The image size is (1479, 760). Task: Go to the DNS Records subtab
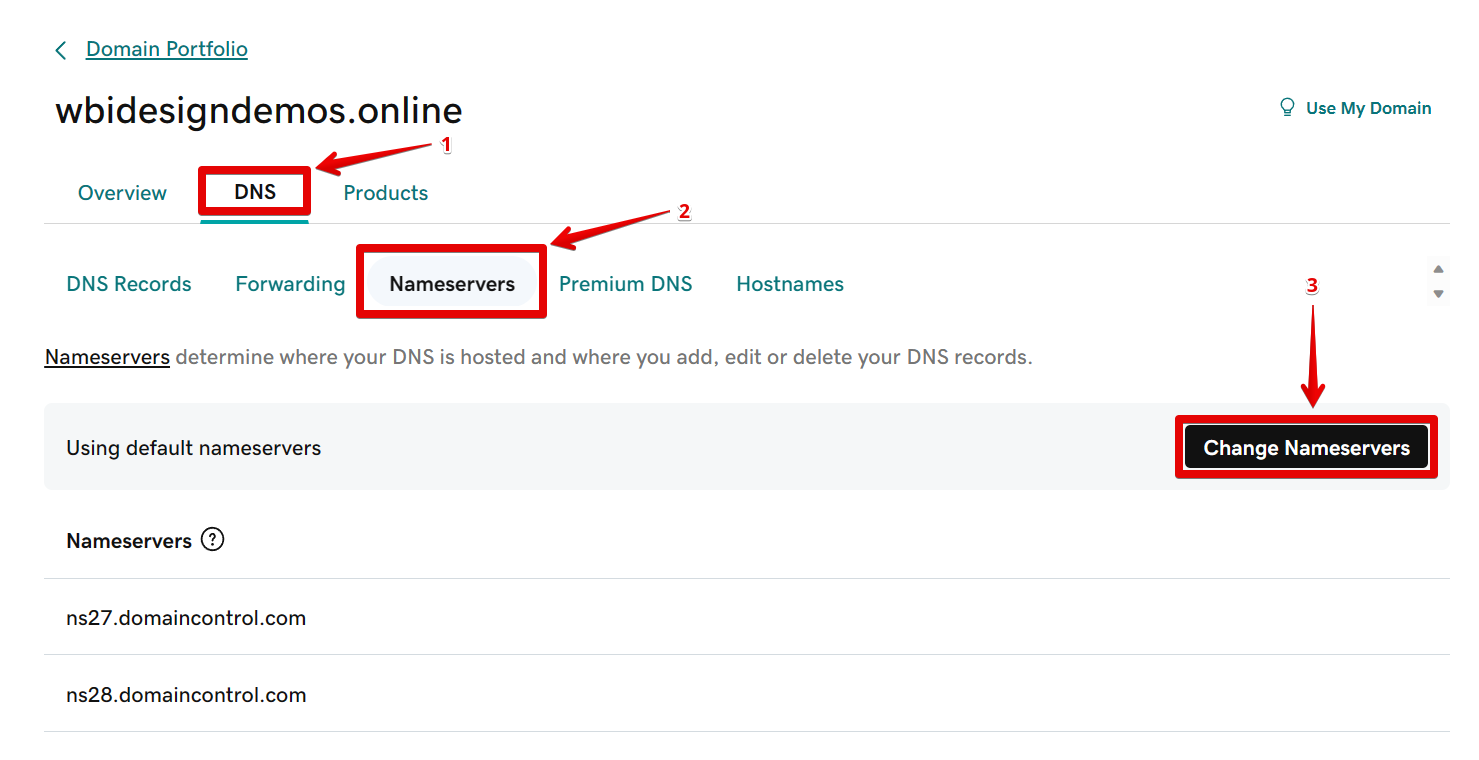pos(129,284)
